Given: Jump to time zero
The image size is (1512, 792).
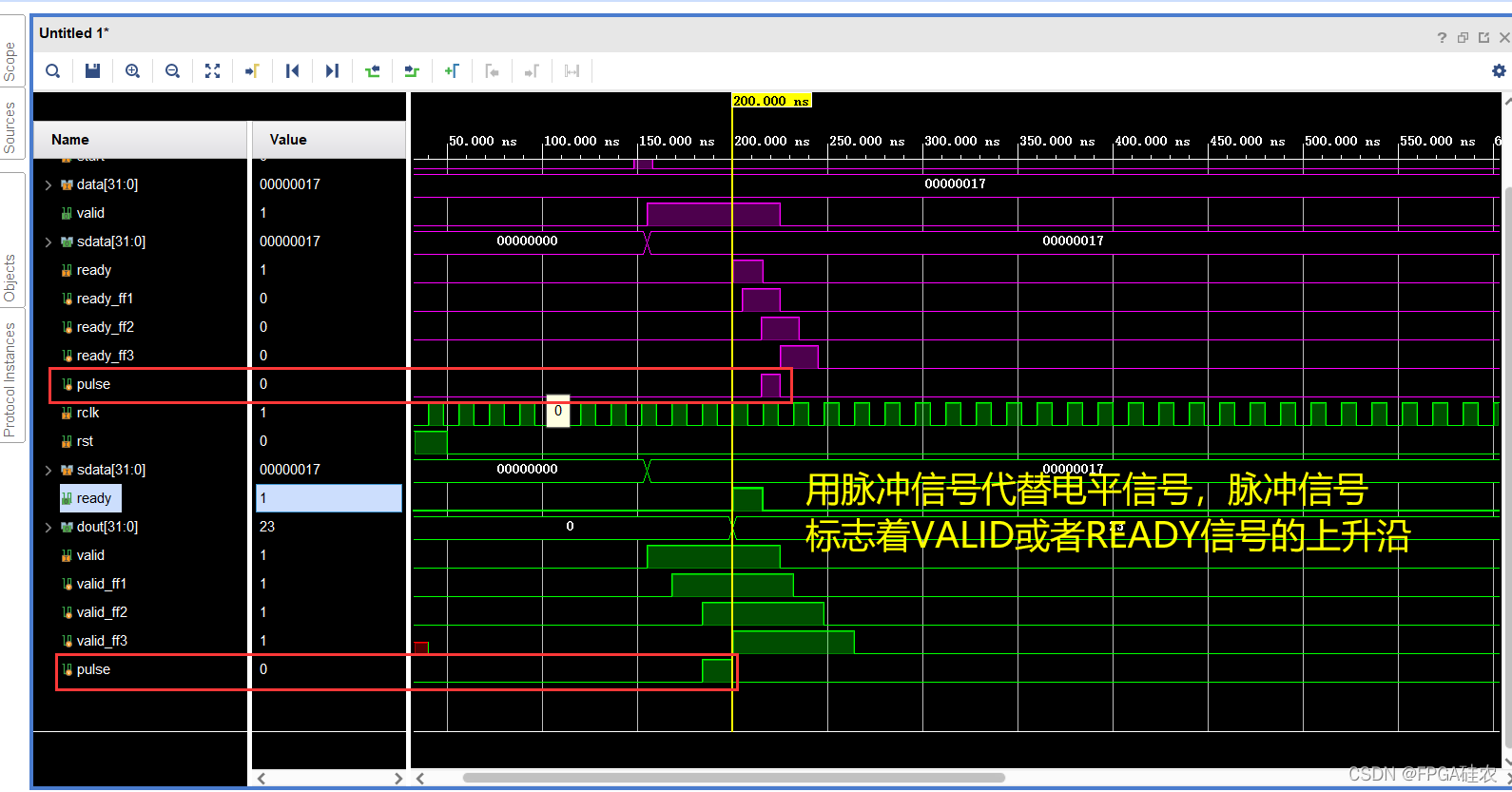Looking at the screenshot, I should point(292,71).
